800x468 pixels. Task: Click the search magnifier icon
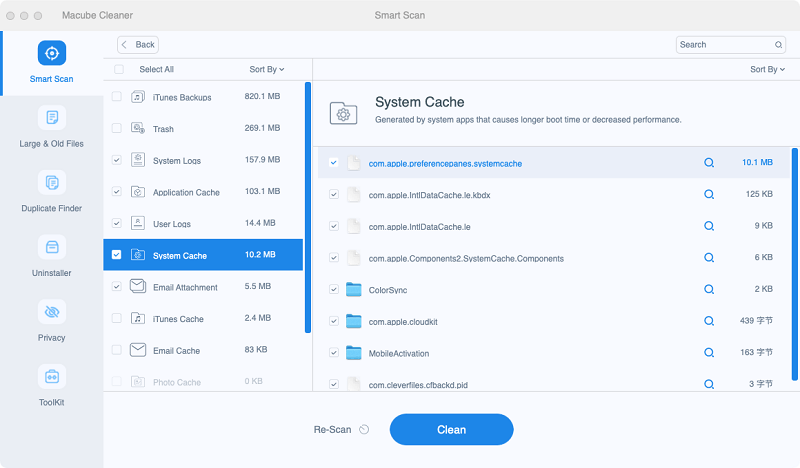point(778,45)
